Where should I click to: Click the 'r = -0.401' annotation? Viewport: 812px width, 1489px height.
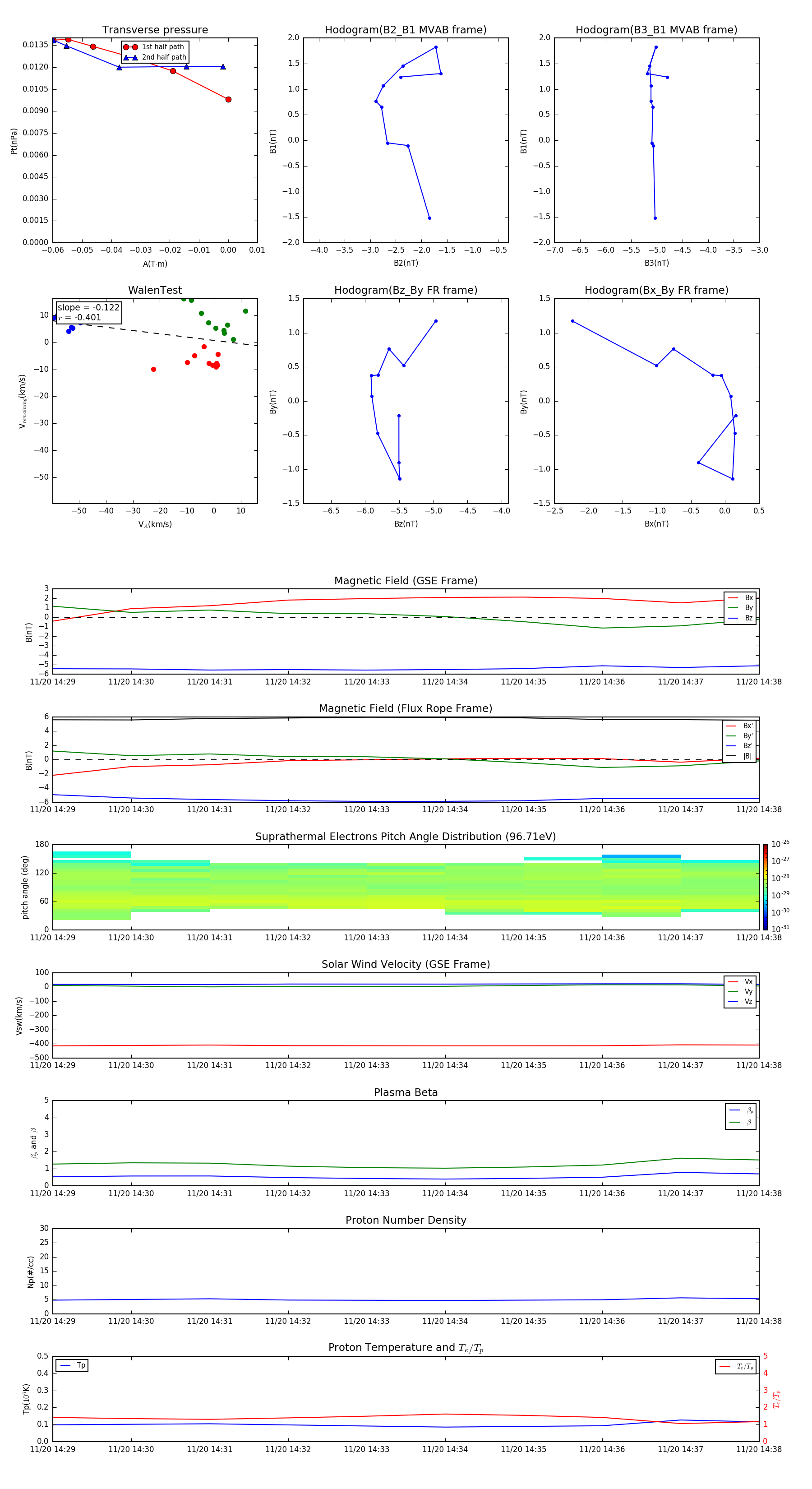tap(80, 317)
